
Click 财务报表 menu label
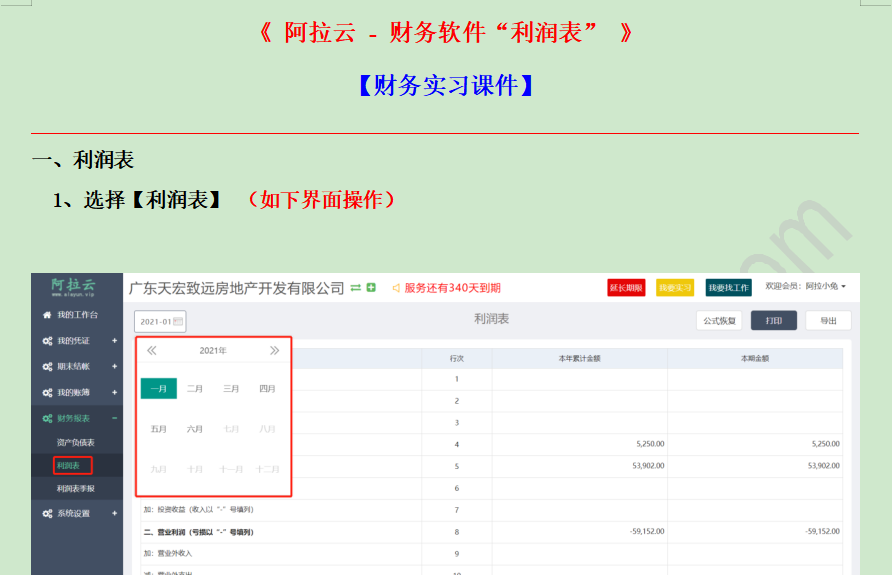coord(73,419)
